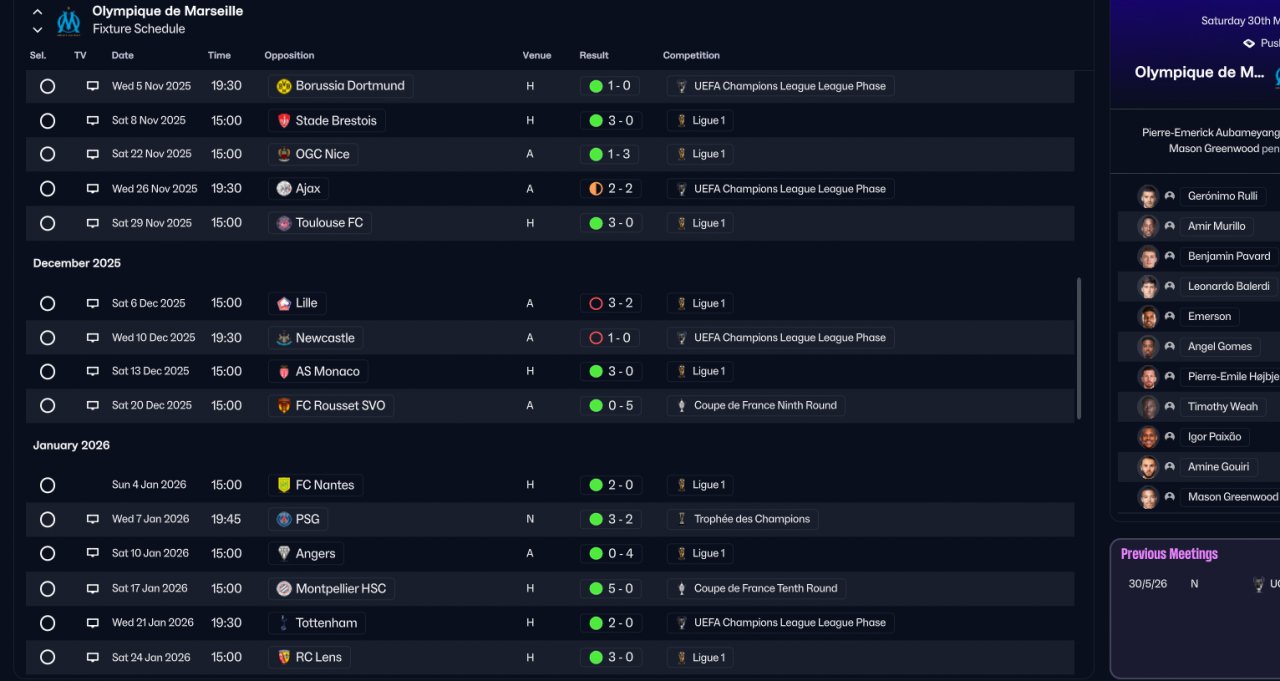The image size is (1280, 681).
Task: Select the Lille fixture radio button
Action: point(47,304)
